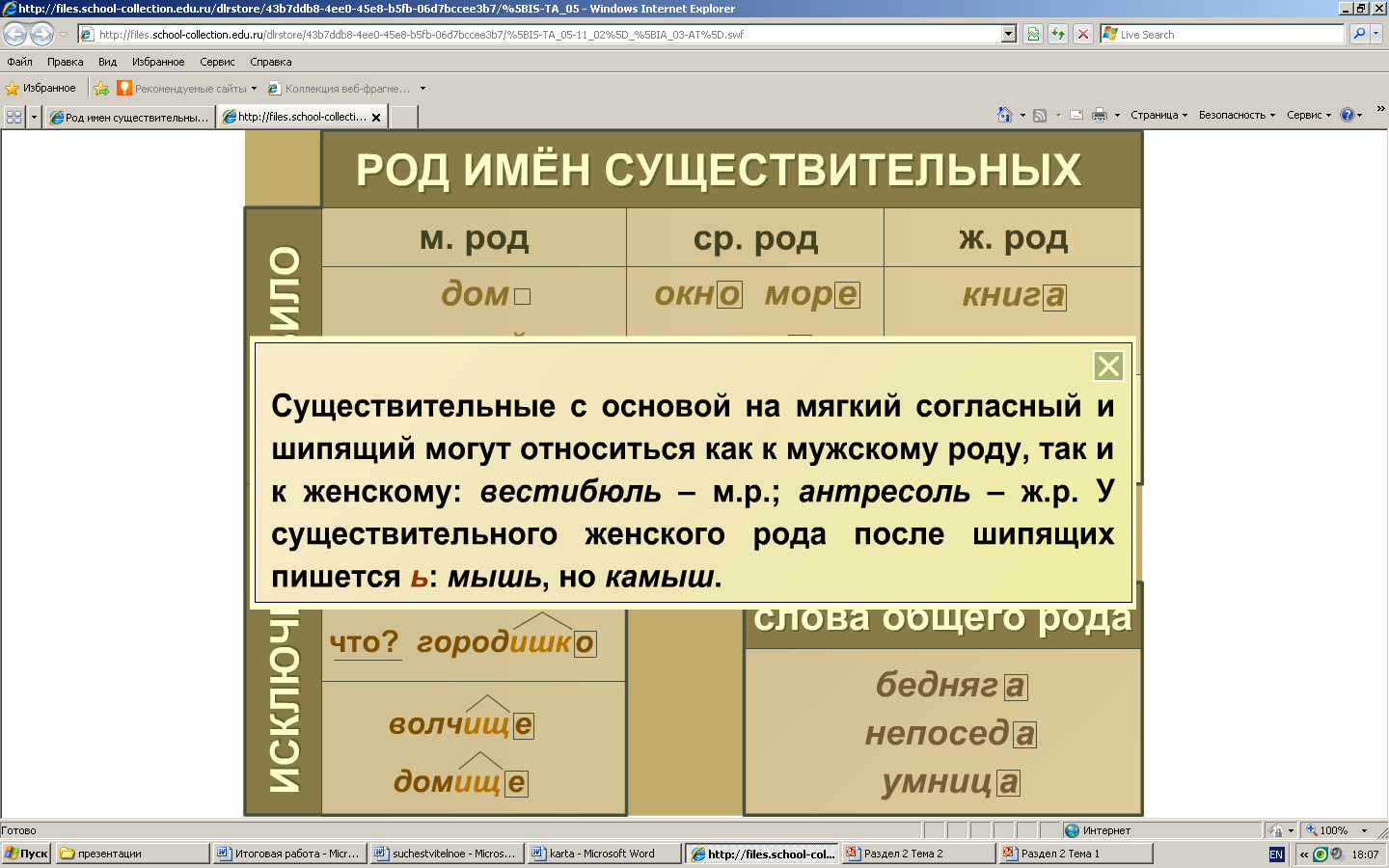Click the Print icon in the command bar
This screenshot has height=868, width=1389.
(x=1100, y=115)
